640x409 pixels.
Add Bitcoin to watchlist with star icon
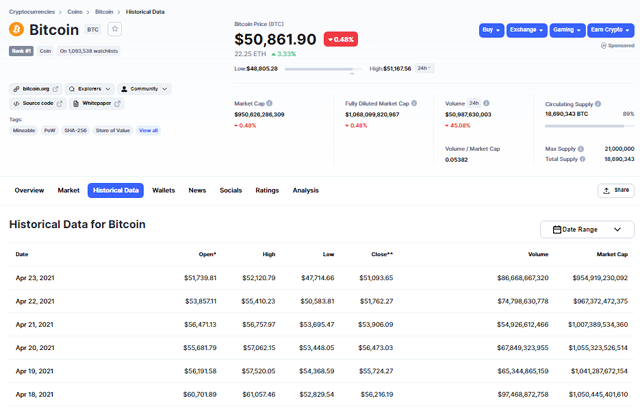pos(115,29)
